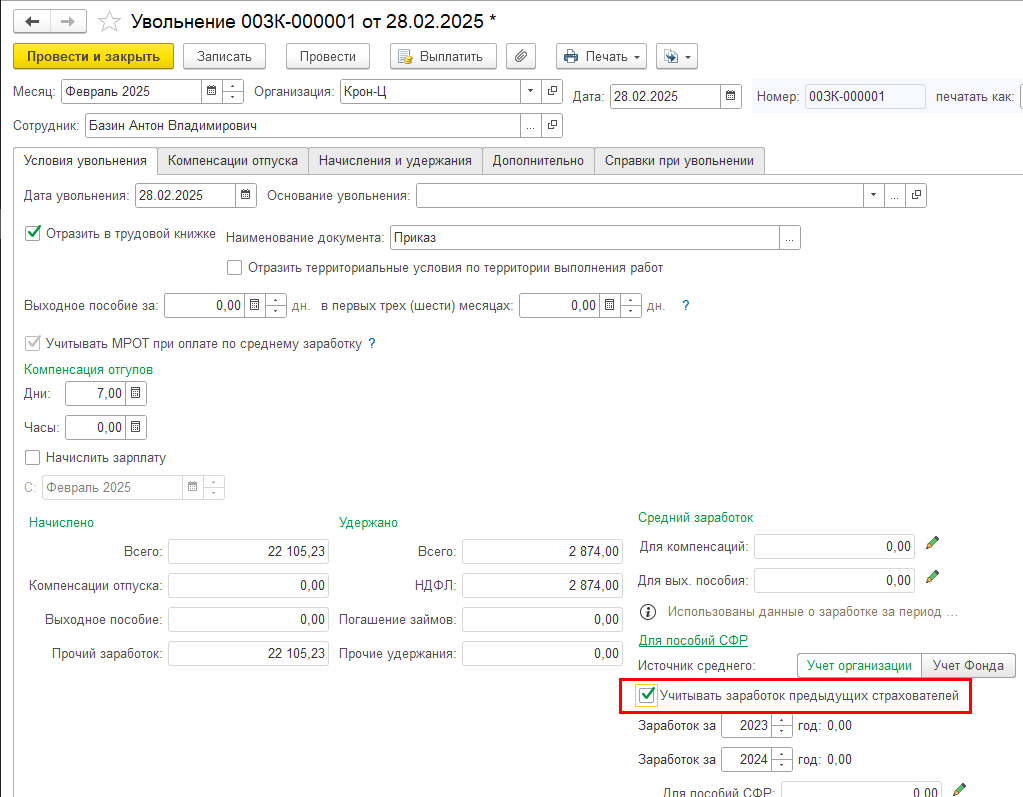
Task: Enable Начислить зарплату checkbox
Action: [x=32, y=458]
